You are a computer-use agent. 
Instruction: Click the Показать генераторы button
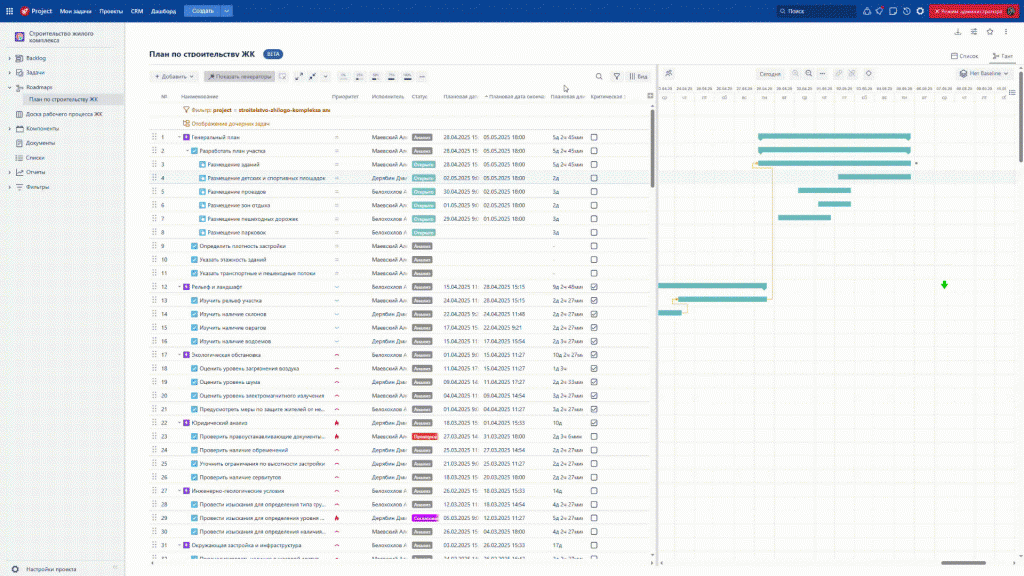pyautogui.click(x=239, y=76)
